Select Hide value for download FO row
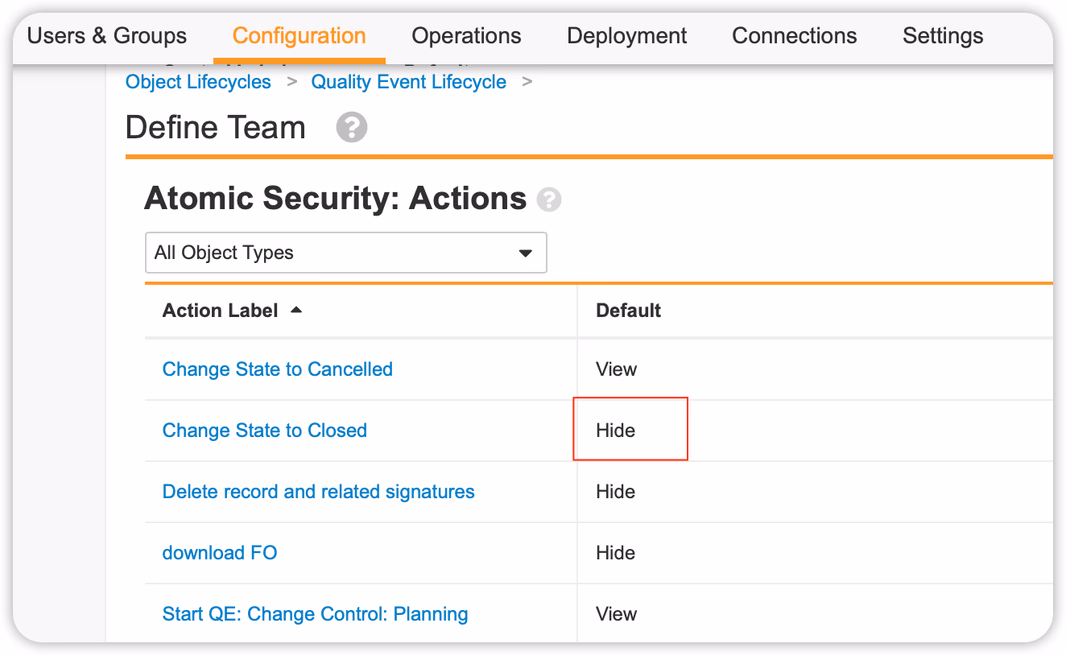Viewport: 1066px width, 655px height. coord(615,552)
